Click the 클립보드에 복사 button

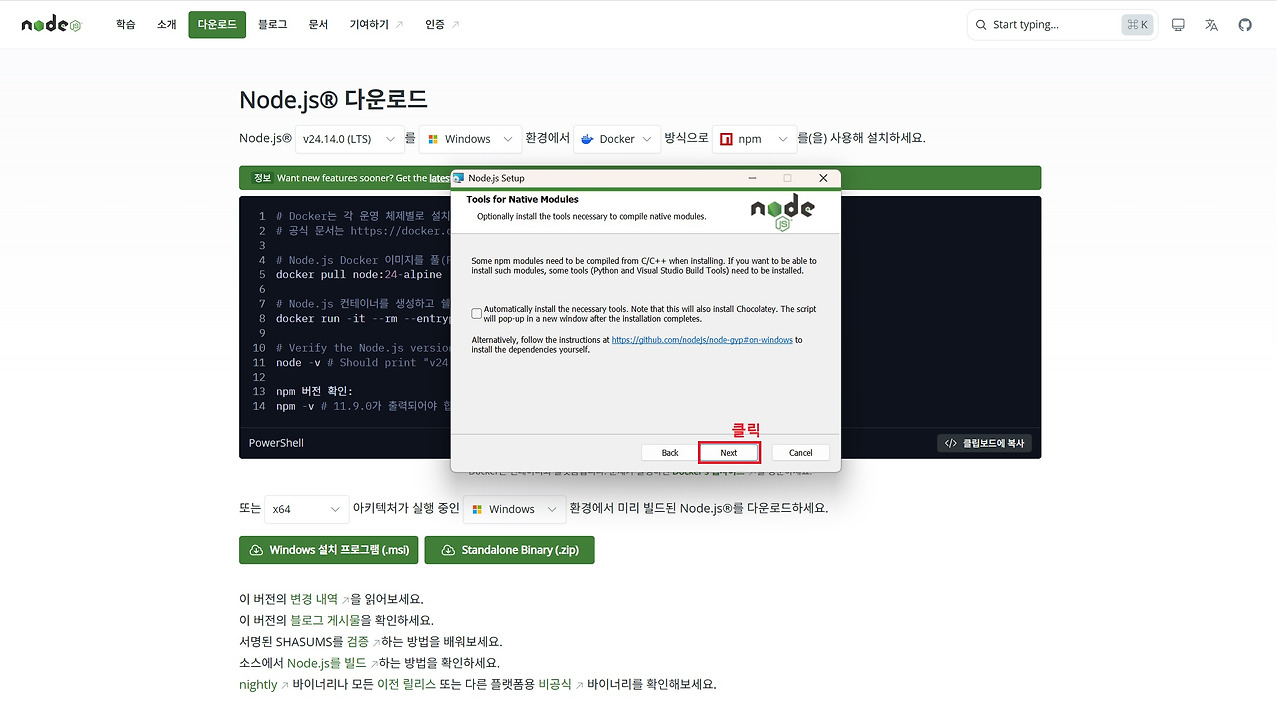point(984,443)
